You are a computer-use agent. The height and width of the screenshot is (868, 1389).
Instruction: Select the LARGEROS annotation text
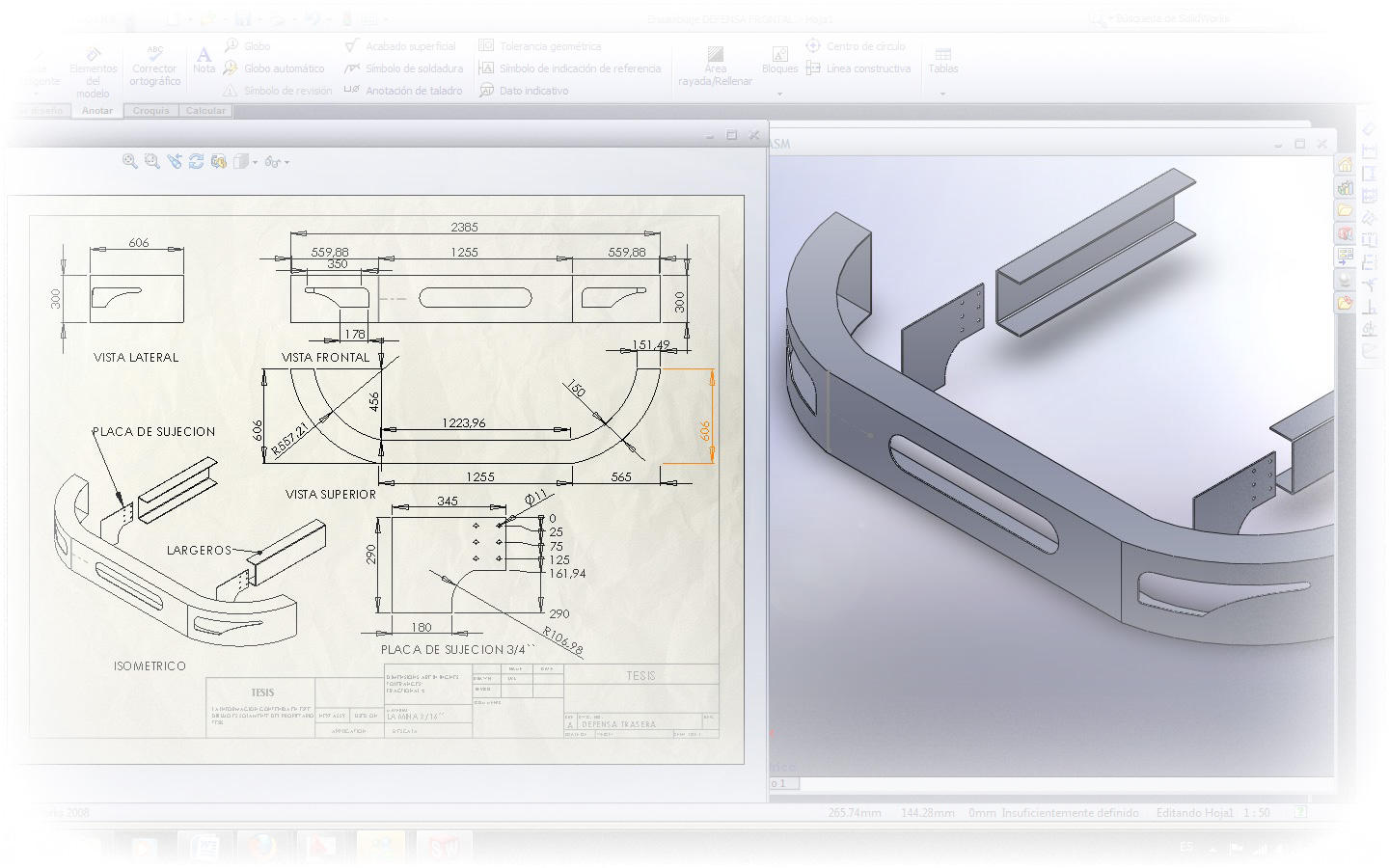click(x=199, y=551)
